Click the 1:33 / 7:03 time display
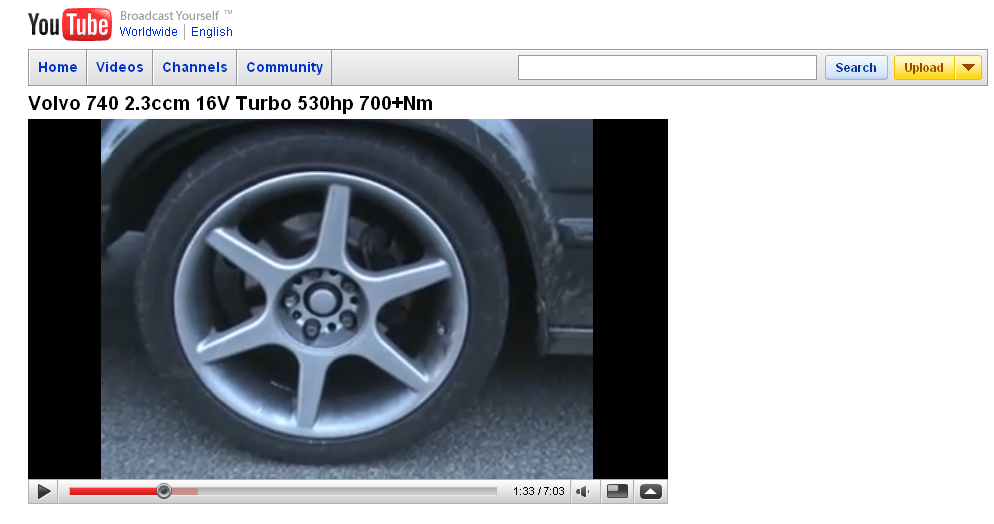The height and width of the screenshot is (524, 994). coord(538,492)
